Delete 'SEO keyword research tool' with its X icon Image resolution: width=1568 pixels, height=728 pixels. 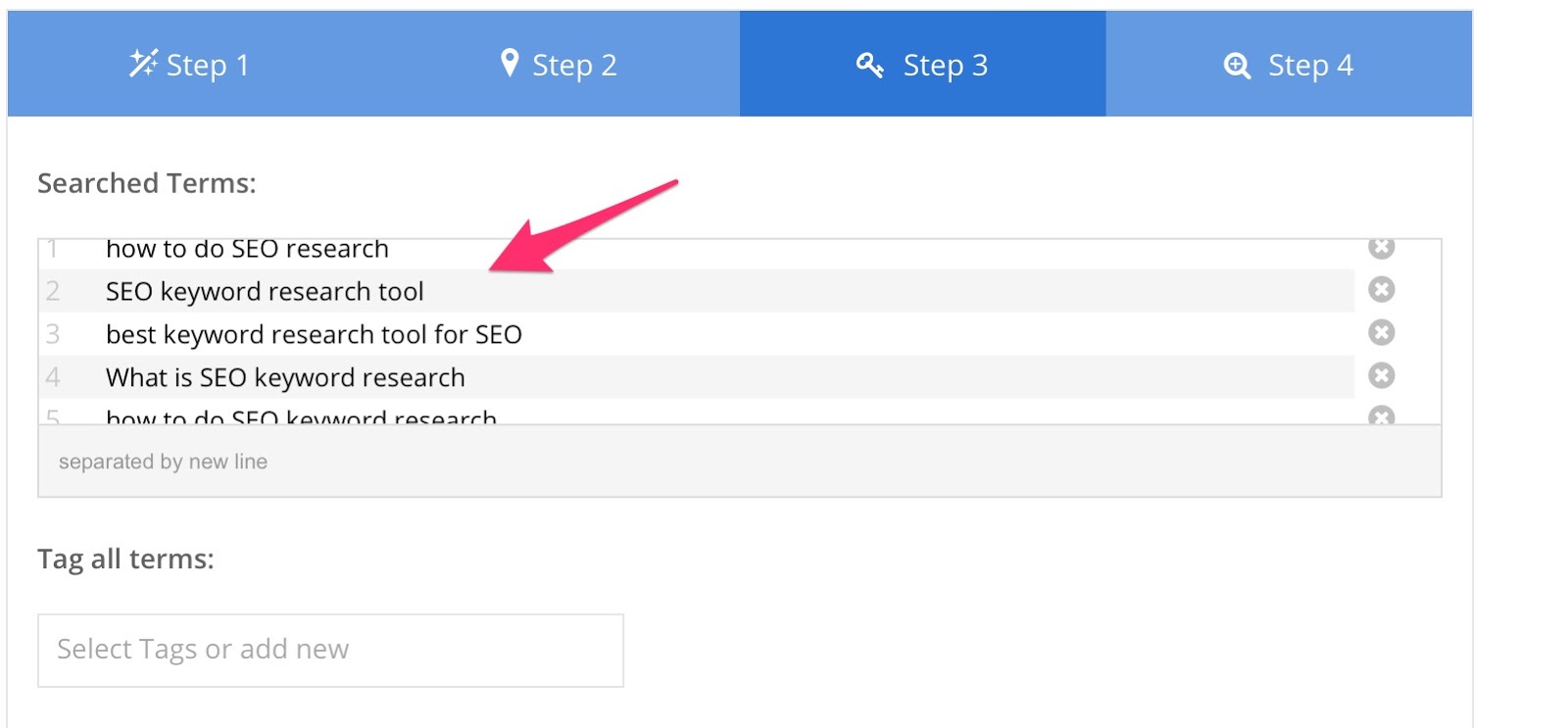(x=1381, y=290)
